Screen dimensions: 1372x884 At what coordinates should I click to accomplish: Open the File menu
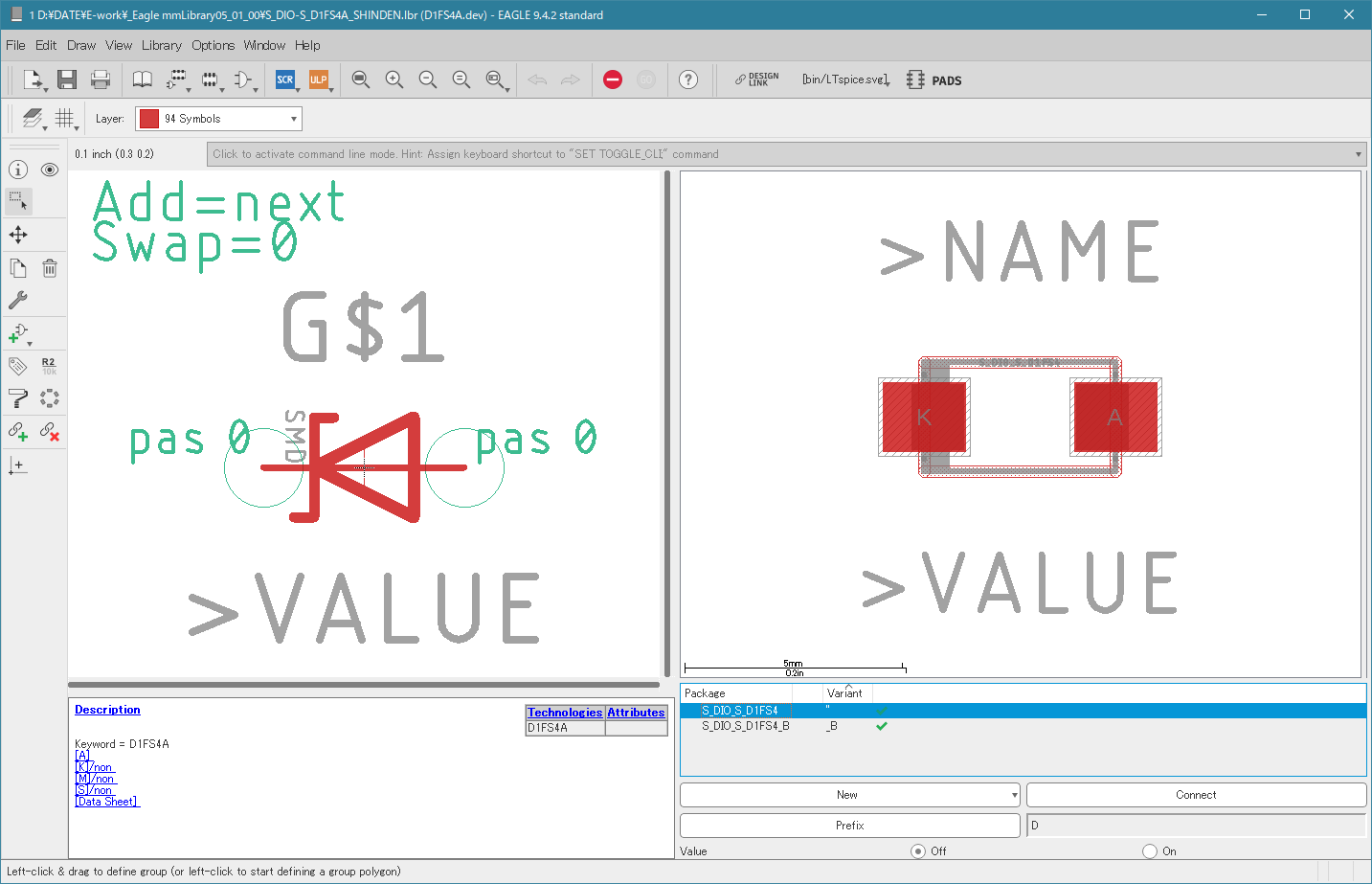tap(15, 45)
